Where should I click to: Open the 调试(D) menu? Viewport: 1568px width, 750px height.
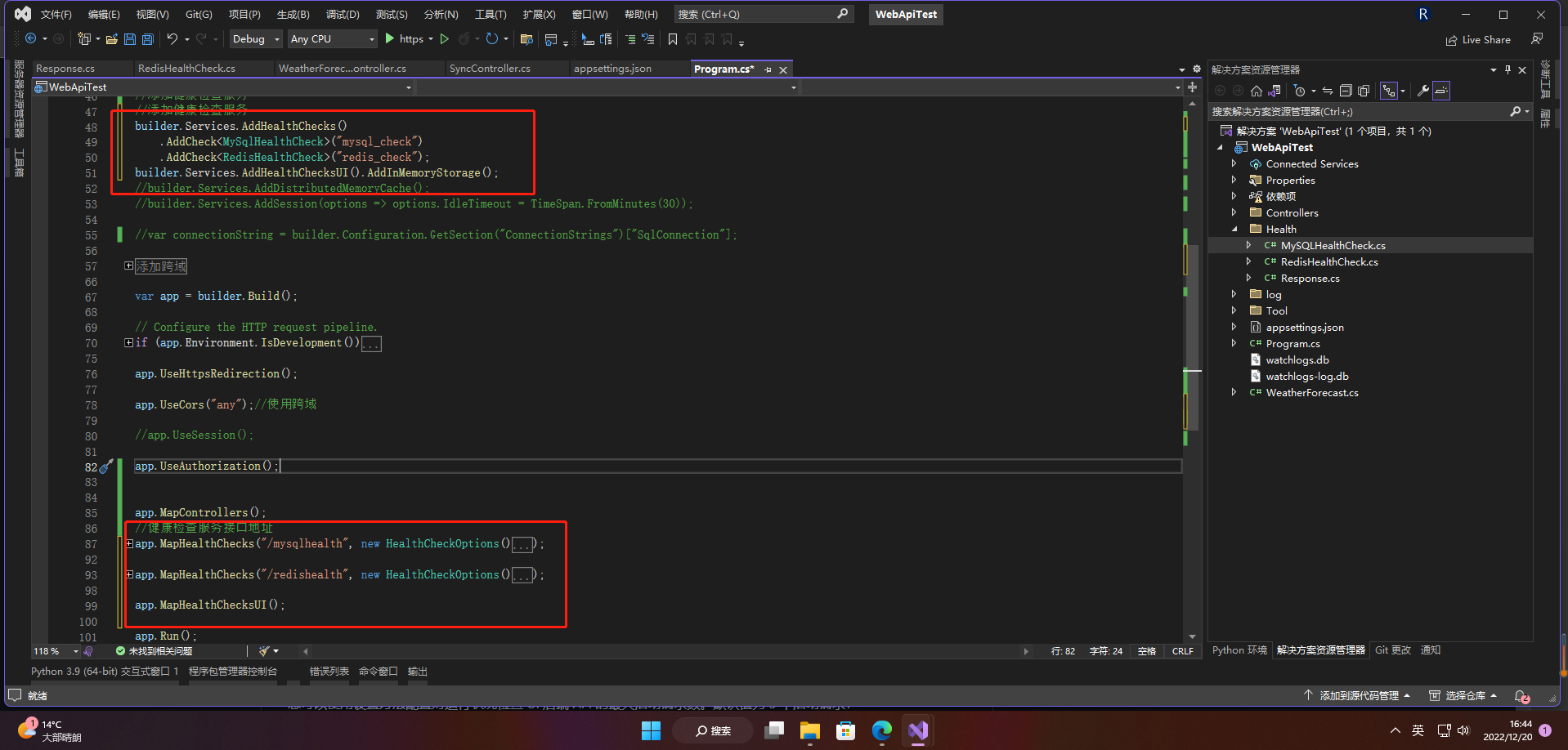[x=343, y=14]
